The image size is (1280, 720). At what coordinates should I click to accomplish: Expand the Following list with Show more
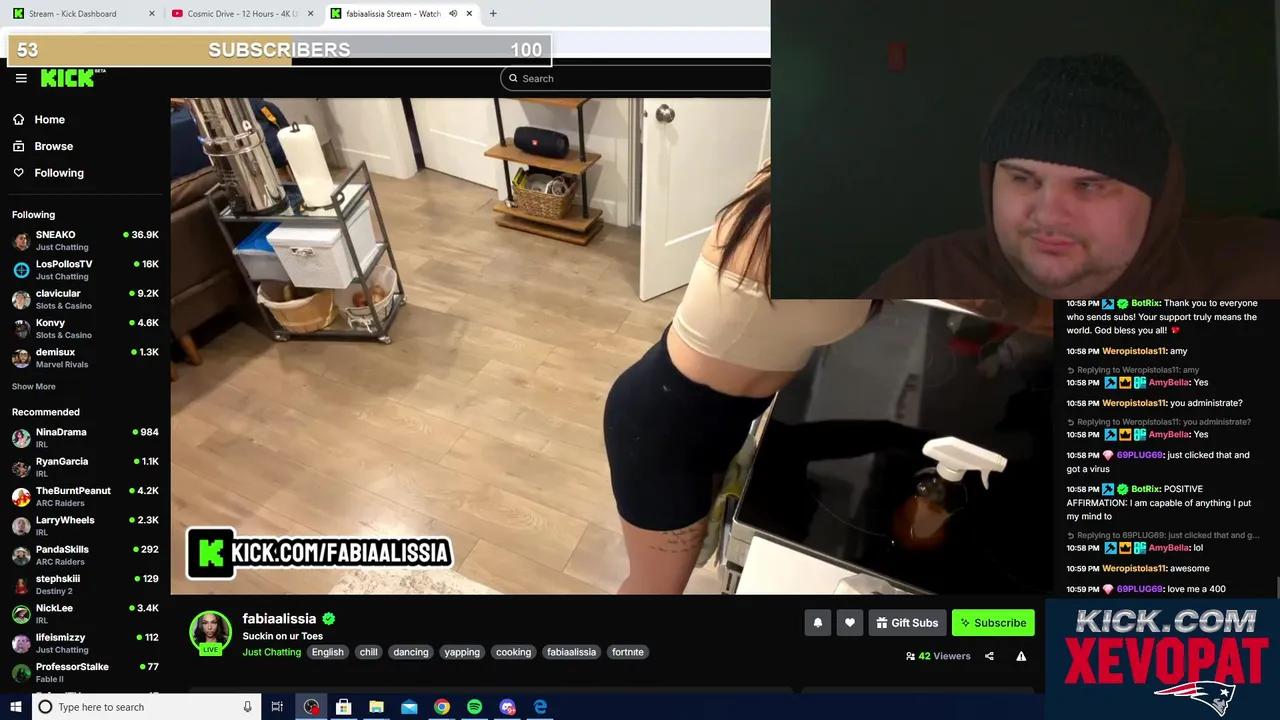pyautogui.click(x=34, y=386)
